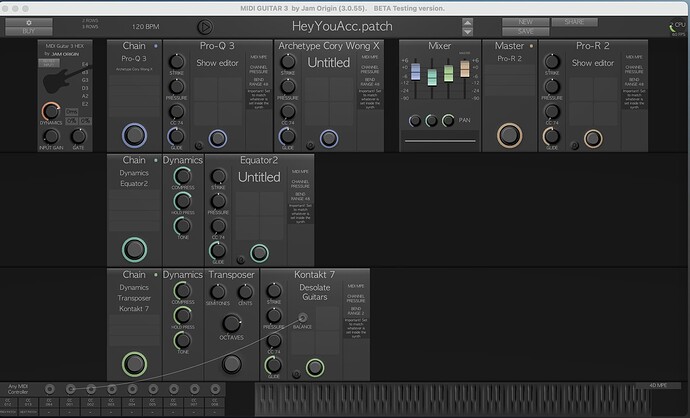This screenshot has width=690, height=418.
Task: Open settings with the gear icon
Action: pos(29,22)
